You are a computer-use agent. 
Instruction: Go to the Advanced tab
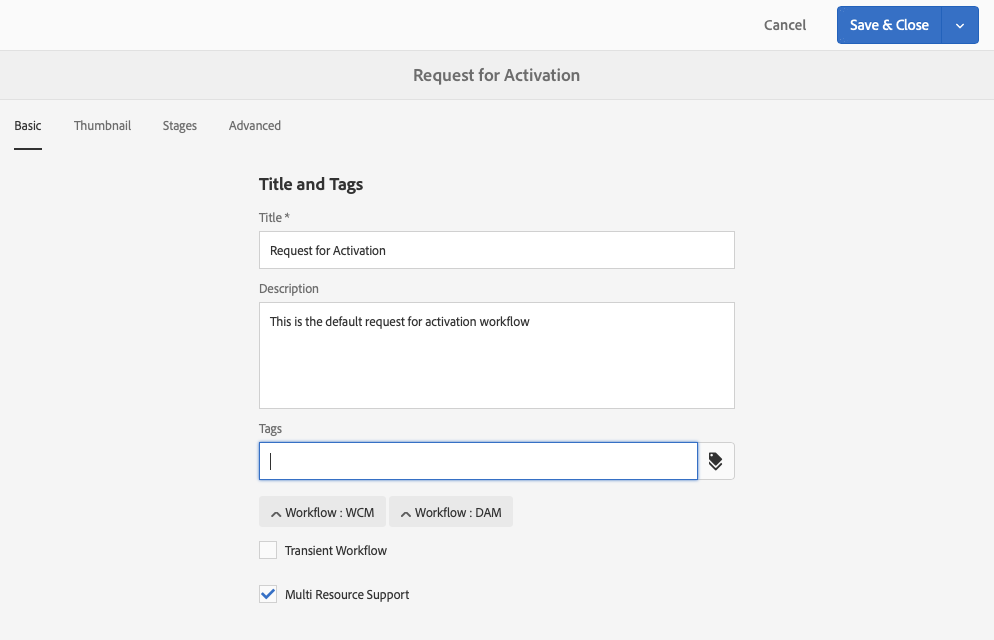click(x=255, y=126)
